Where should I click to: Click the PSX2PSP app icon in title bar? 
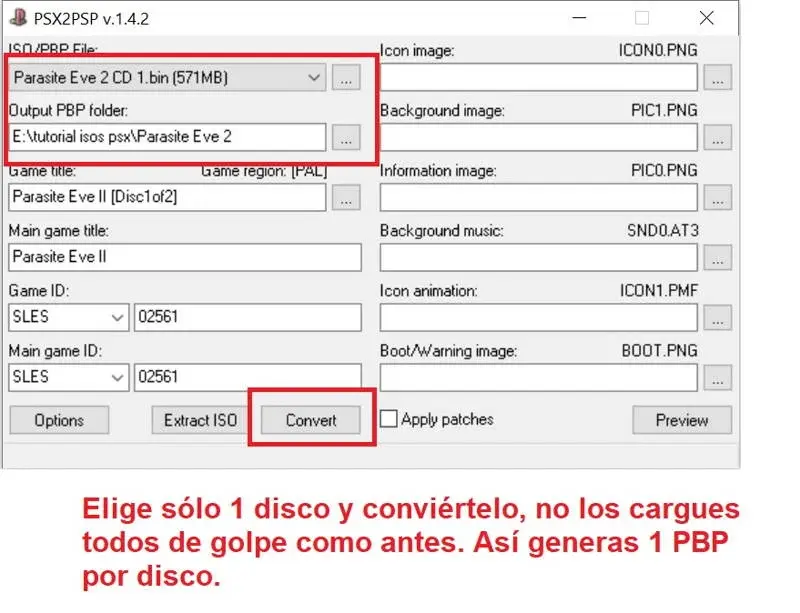[x=18, y=18]
